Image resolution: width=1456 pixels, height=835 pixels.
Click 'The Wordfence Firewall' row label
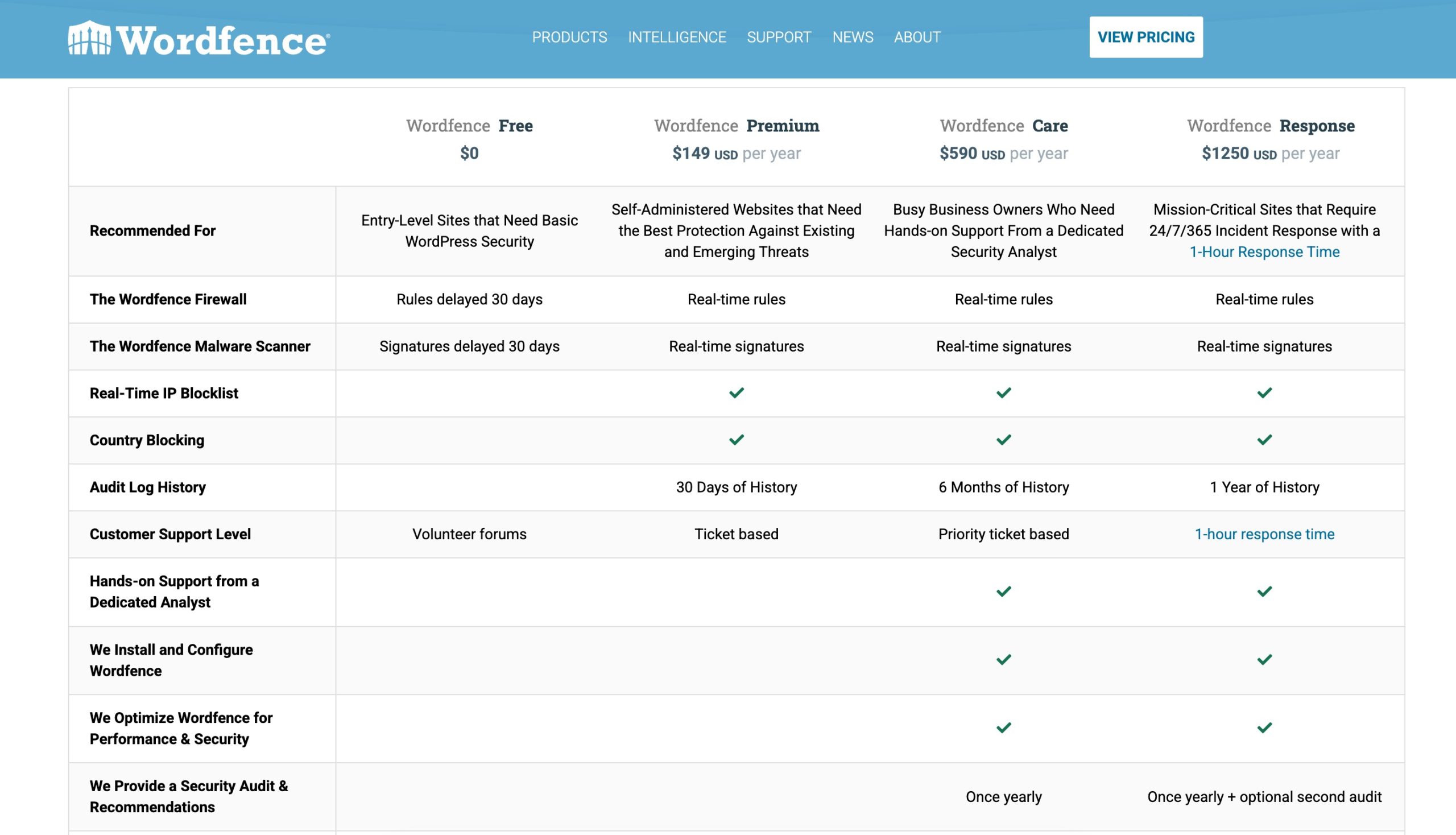coord(168,299)
